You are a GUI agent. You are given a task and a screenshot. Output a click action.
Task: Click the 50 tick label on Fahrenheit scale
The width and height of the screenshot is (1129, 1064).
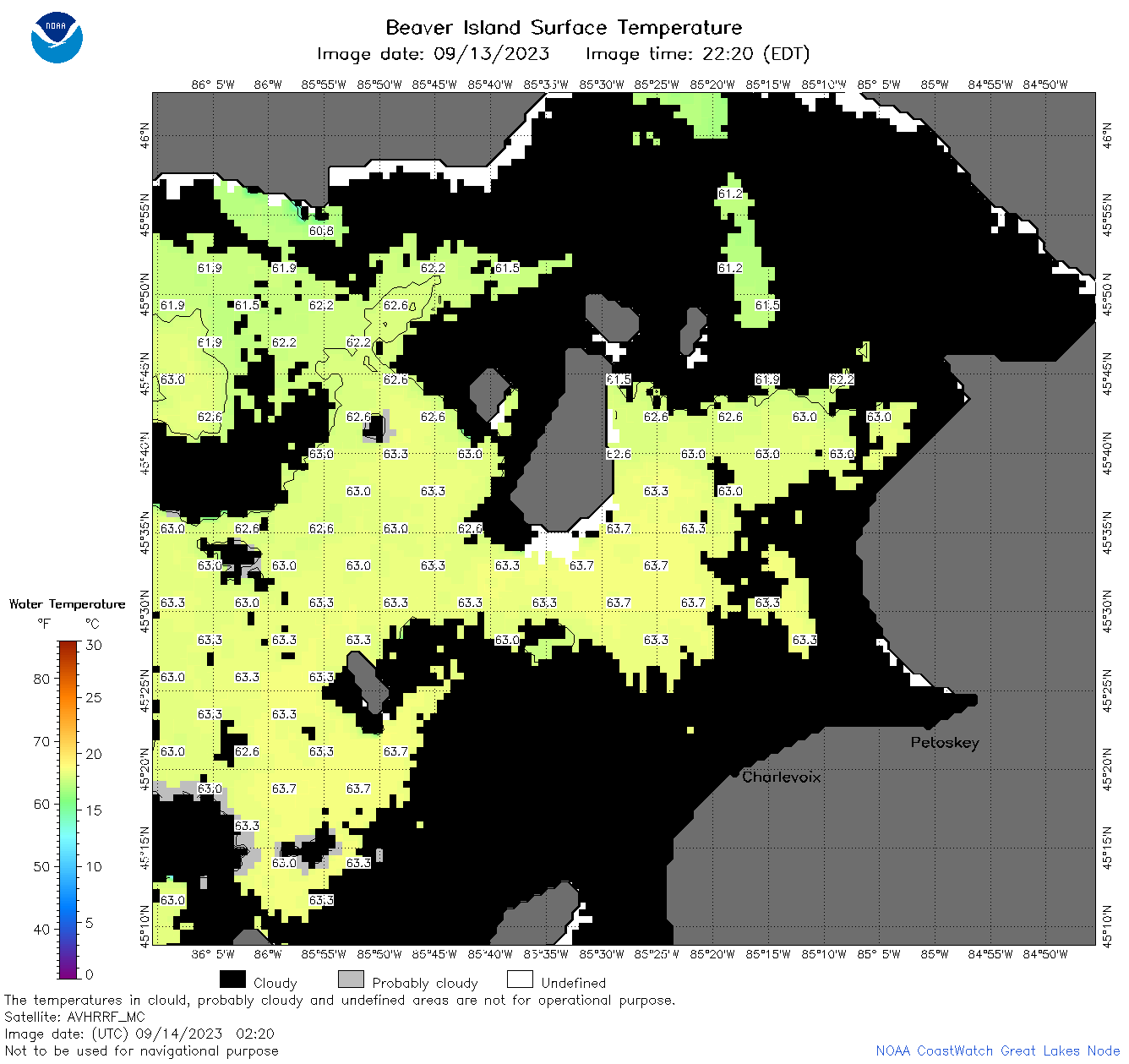tap(41, 866)
